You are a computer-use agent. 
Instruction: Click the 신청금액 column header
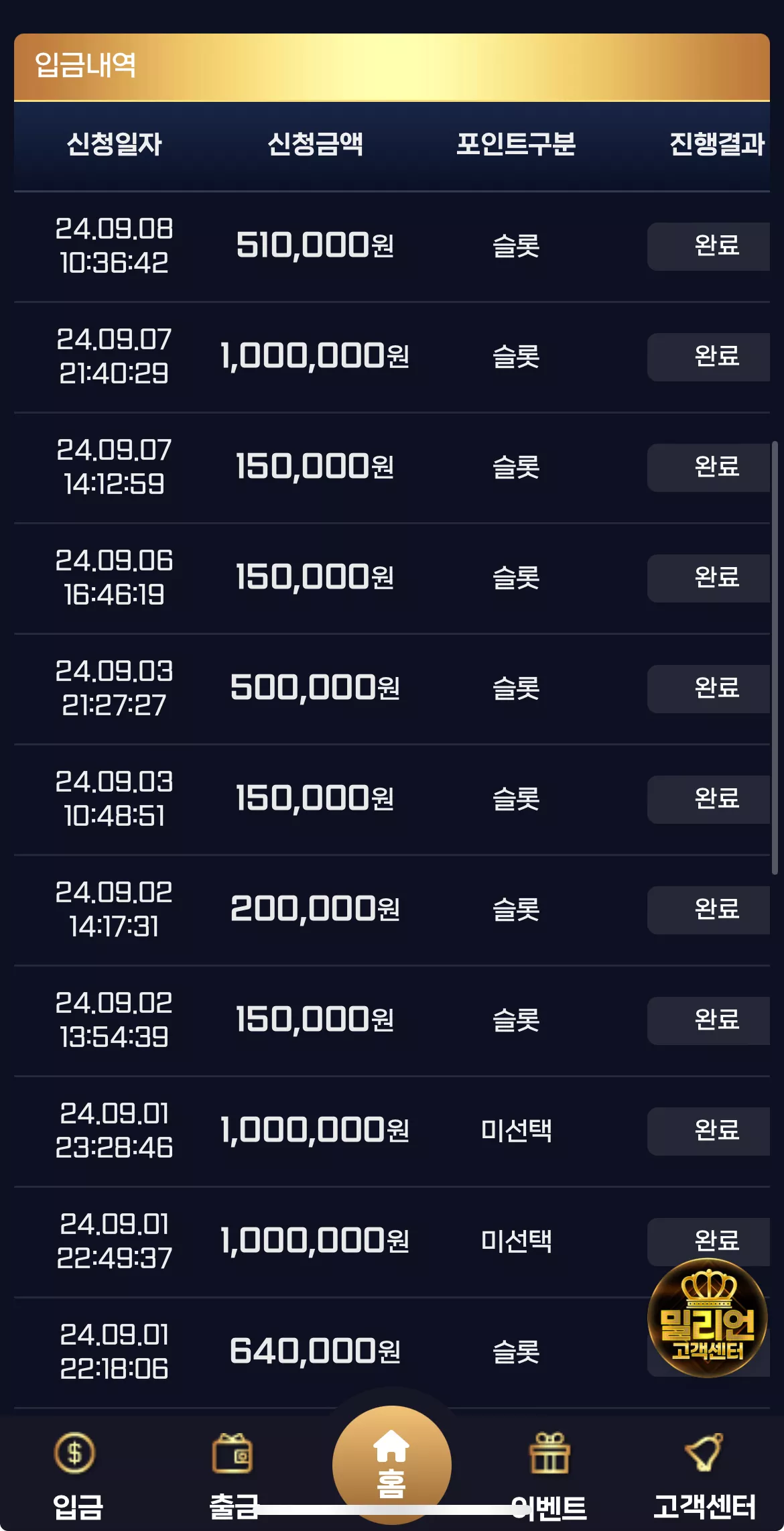pyautogui.click(x=315, y=143)
